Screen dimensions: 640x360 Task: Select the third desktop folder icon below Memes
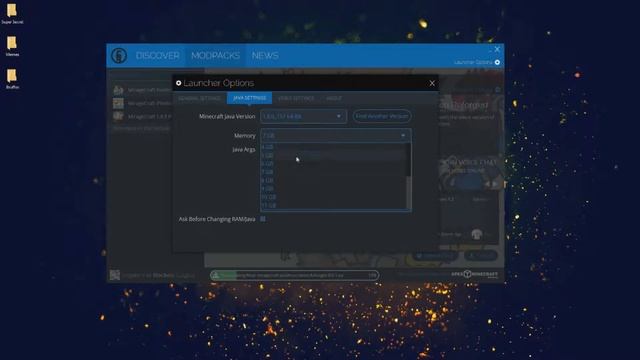coord(12,78)
